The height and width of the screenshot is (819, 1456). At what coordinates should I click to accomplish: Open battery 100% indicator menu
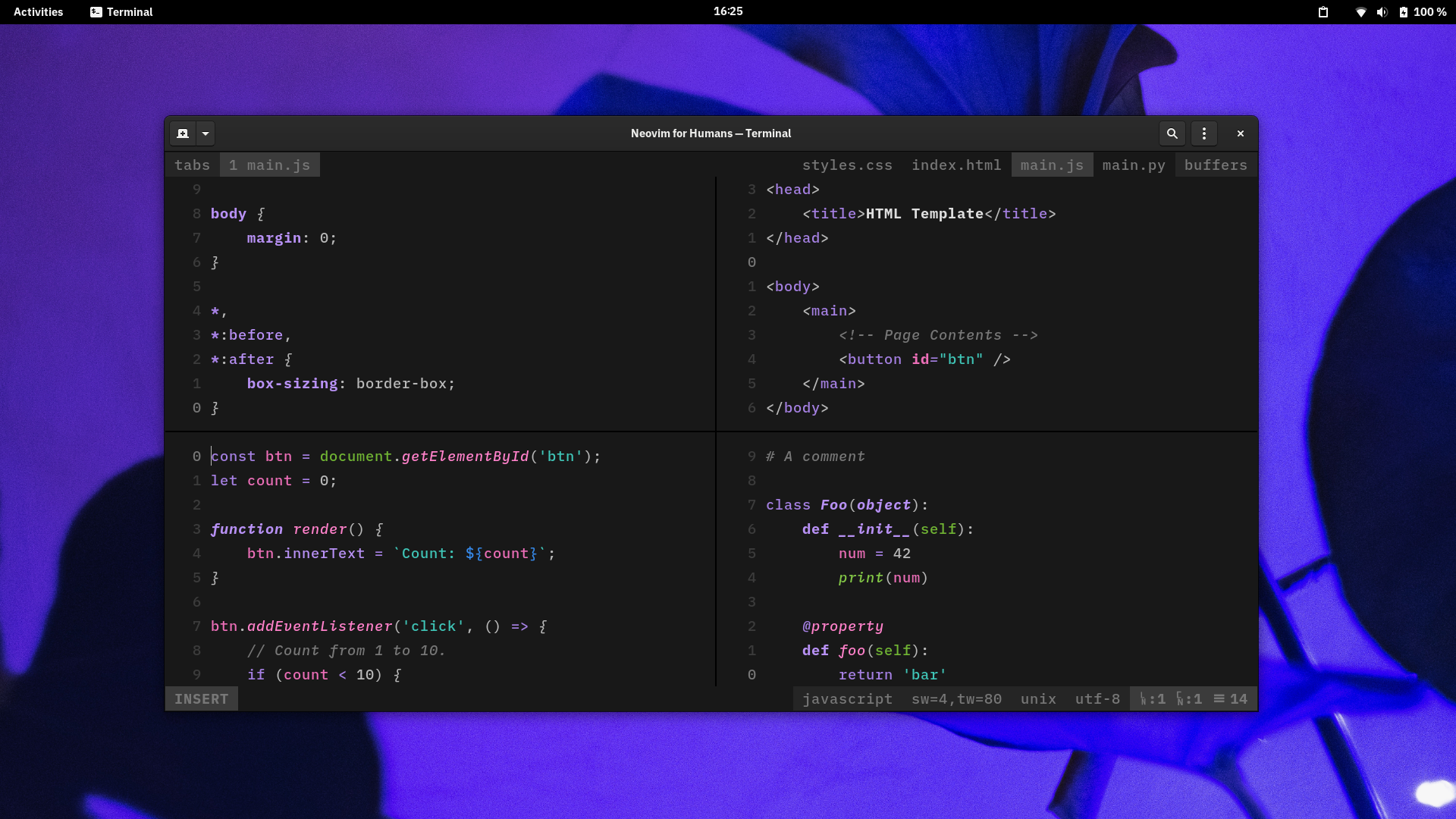[x=1423, y=12]
